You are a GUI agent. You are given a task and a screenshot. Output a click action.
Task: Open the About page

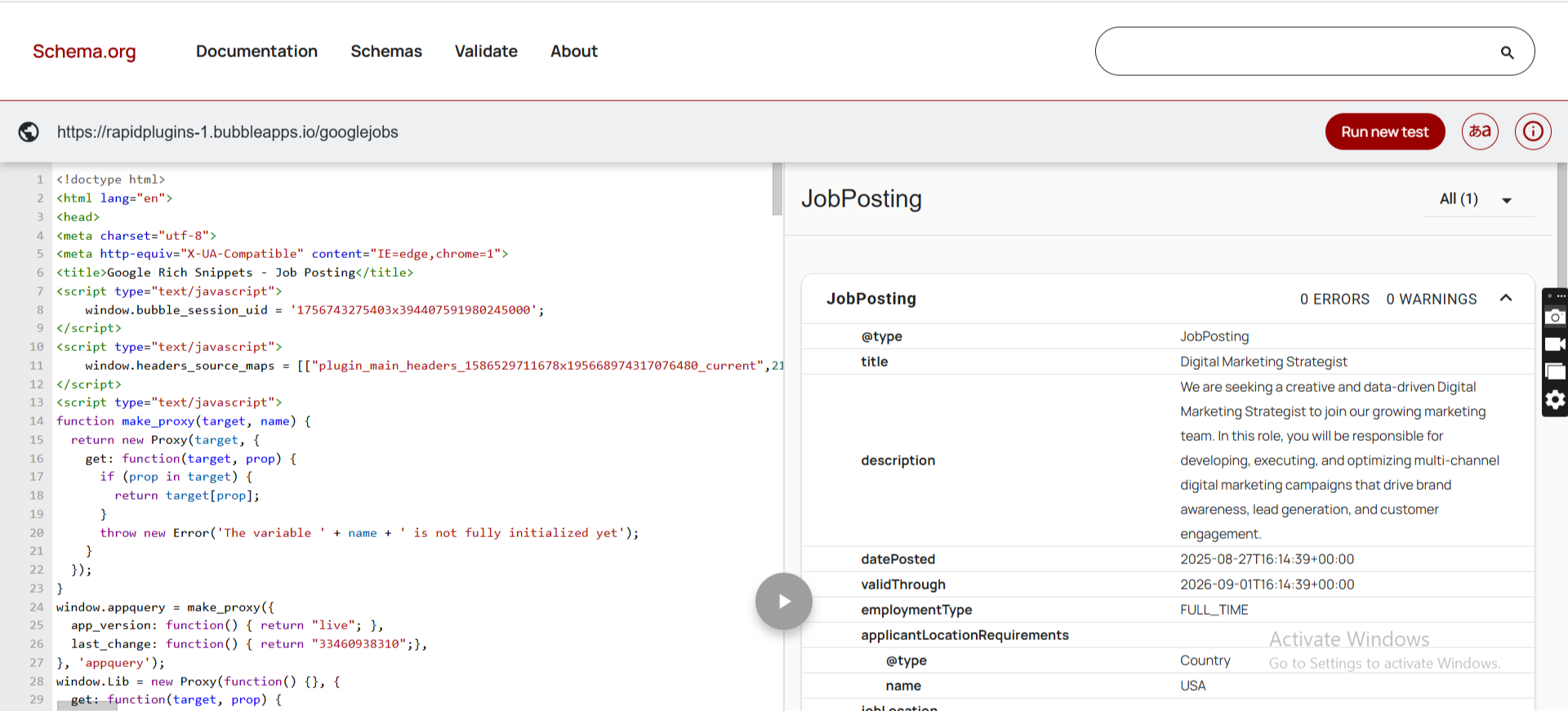tap(573, 51)
